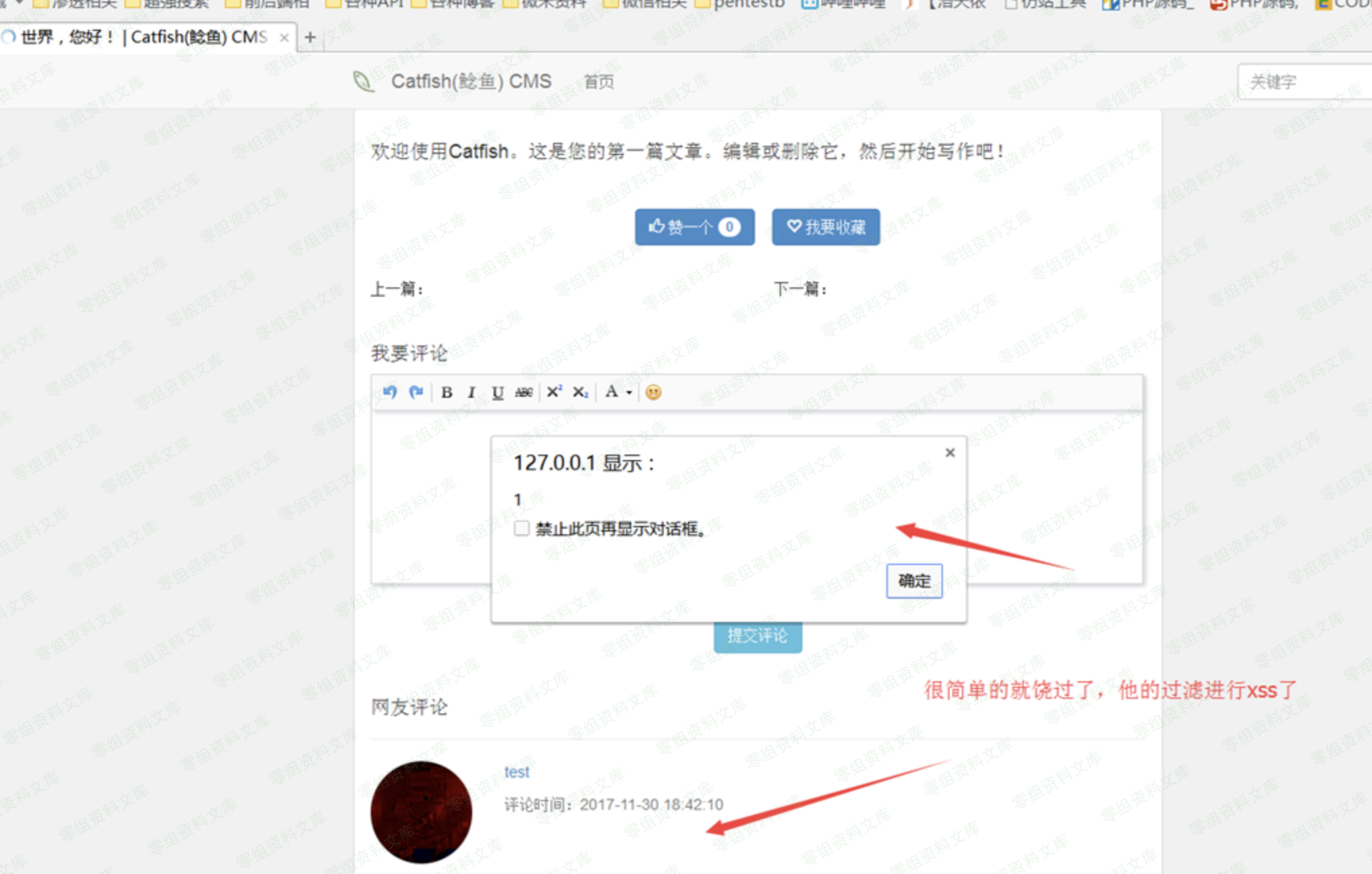This screenshot has width=1372, height=874.
Task: Click the 确定 button in alert dialog
Action: click(914, 581)
